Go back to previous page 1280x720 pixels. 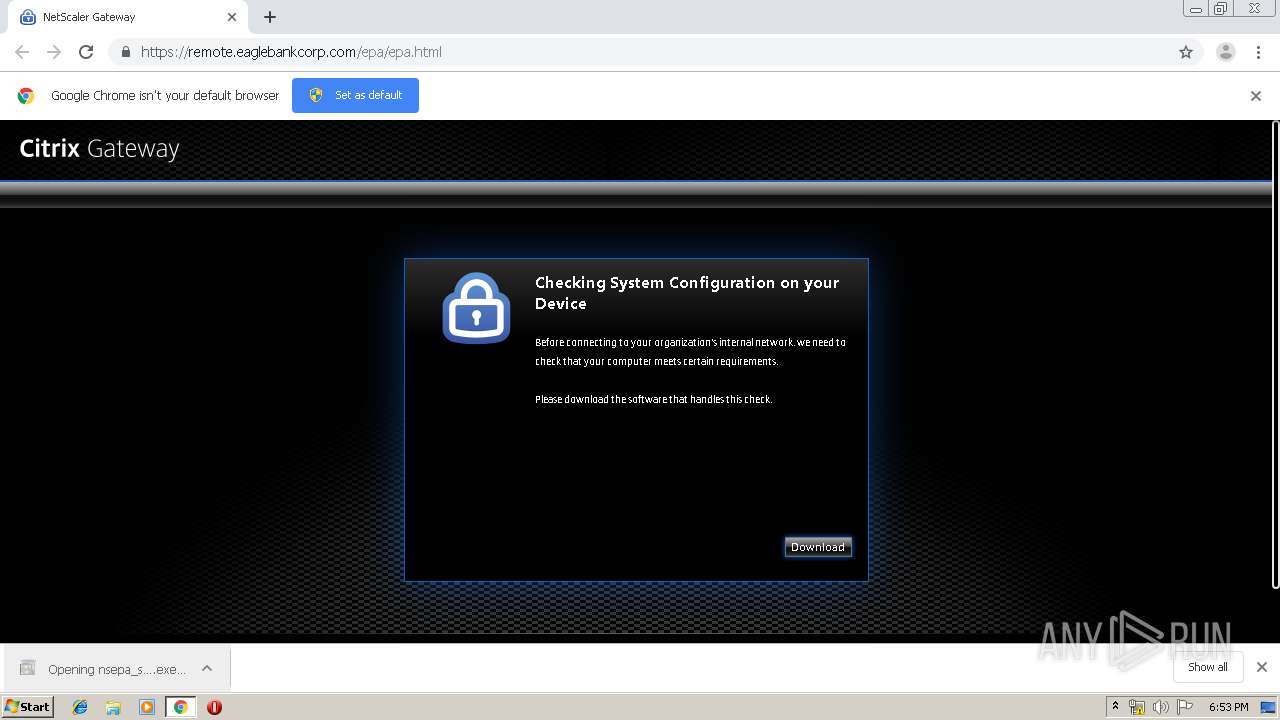(22, 52)
